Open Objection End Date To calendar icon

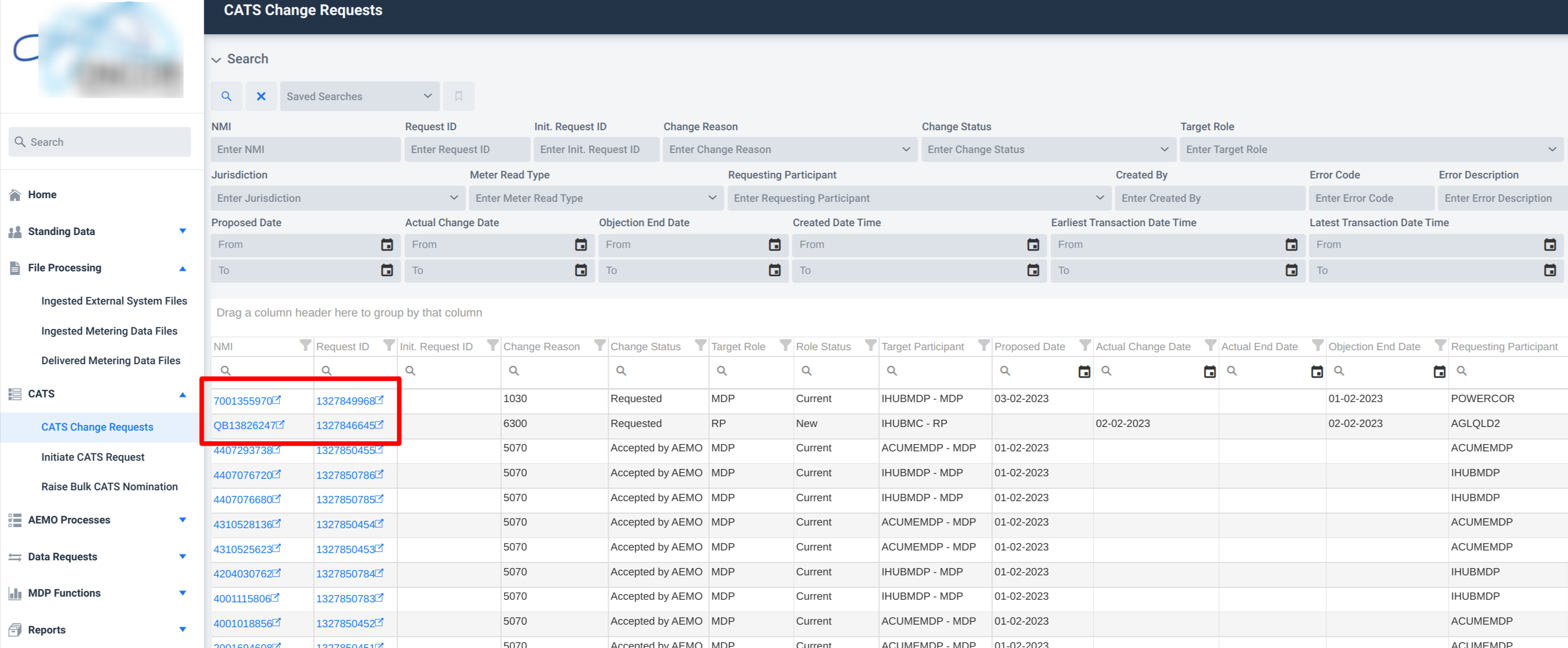(774, 270)
